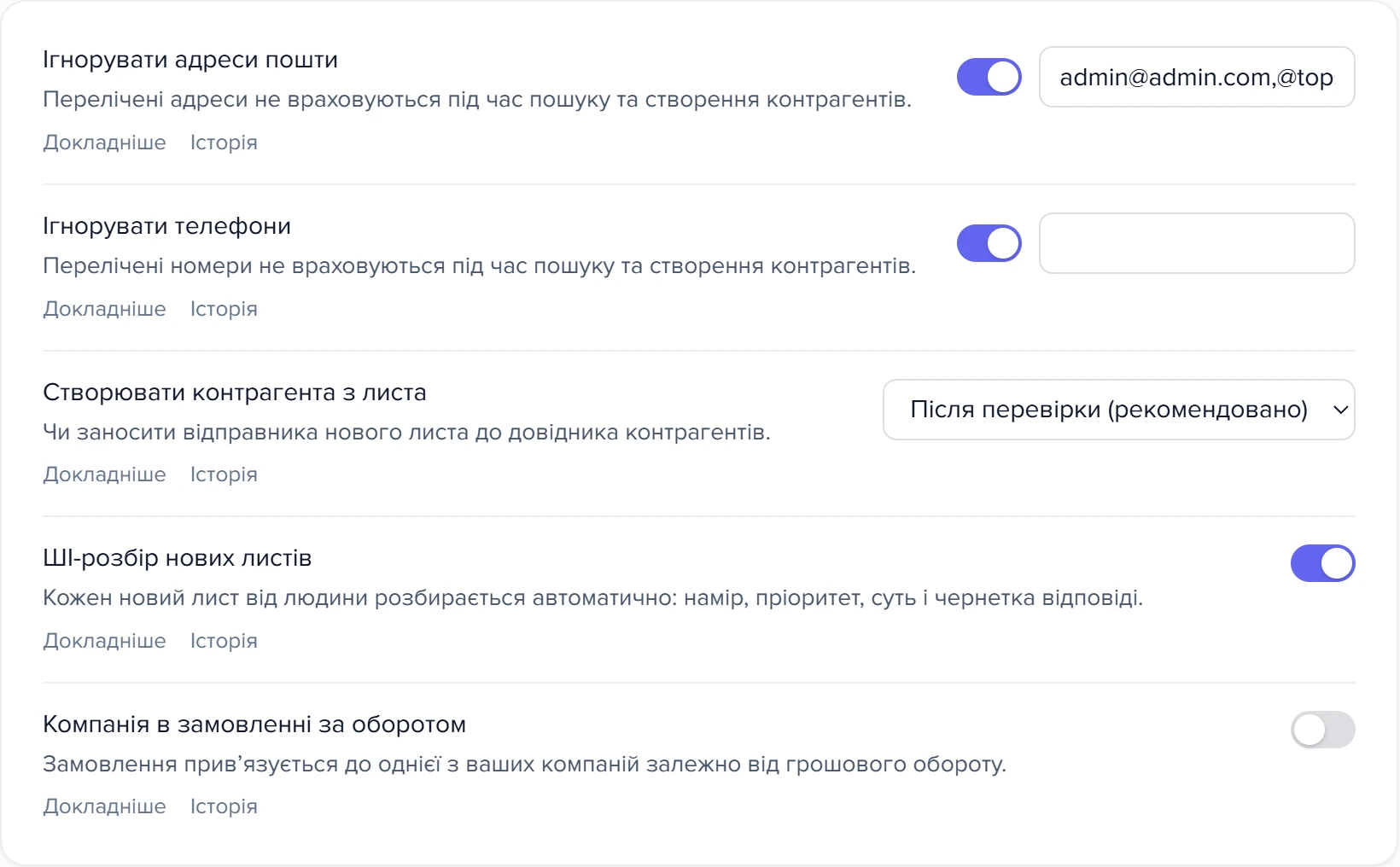Open 'Докладніше' under 'Компанія в замовленні за оборотом'
Screen dimensions: 1400x867
104,806
